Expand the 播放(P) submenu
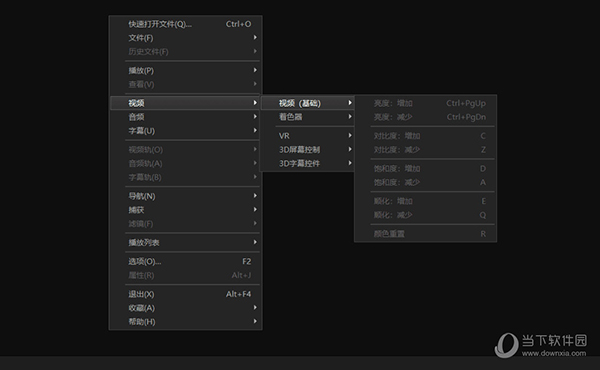This screenshot has height=370, width=600. click(186, 70)
